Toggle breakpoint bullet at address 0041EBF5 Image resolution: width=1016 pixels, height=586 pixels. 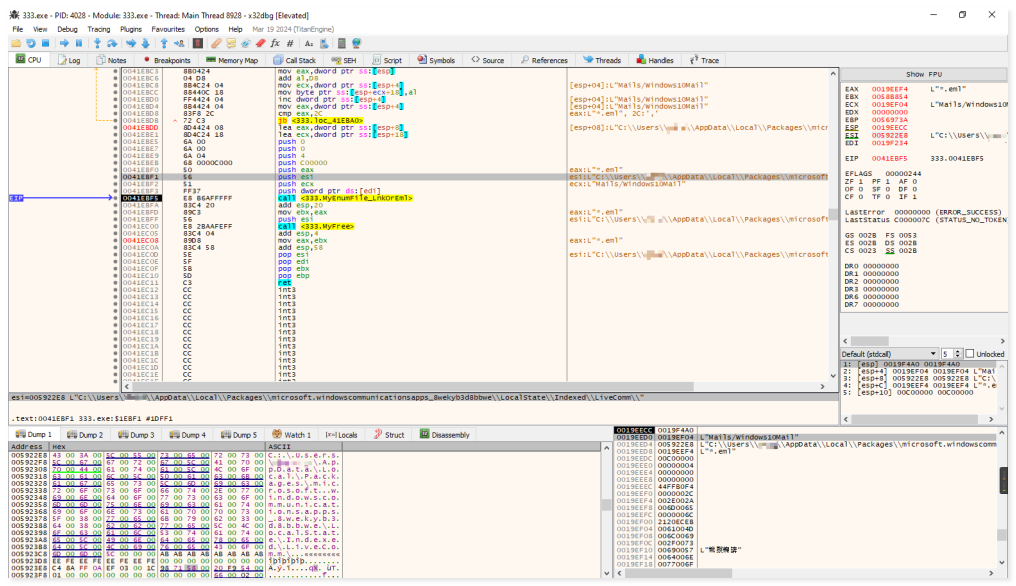[115, 198]
